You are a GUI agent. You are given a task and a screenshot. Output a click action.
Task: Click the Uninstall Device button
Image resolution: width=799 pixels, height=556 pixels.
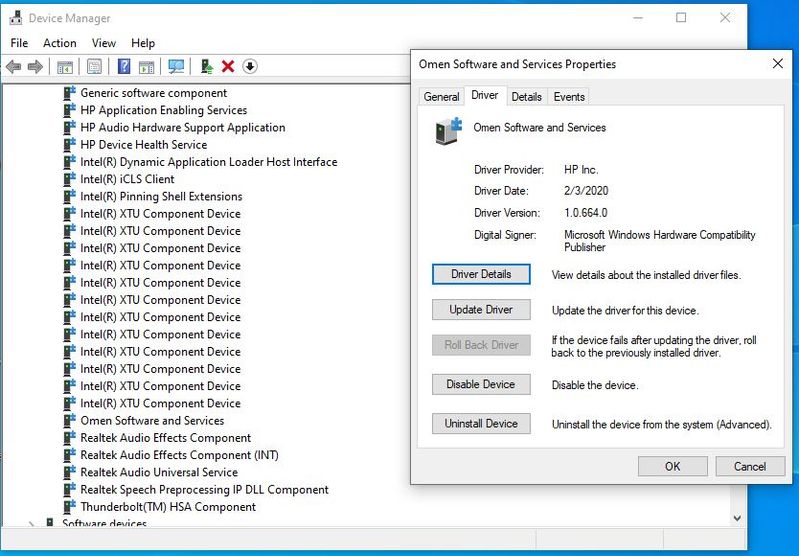click(x=481, y=424)
